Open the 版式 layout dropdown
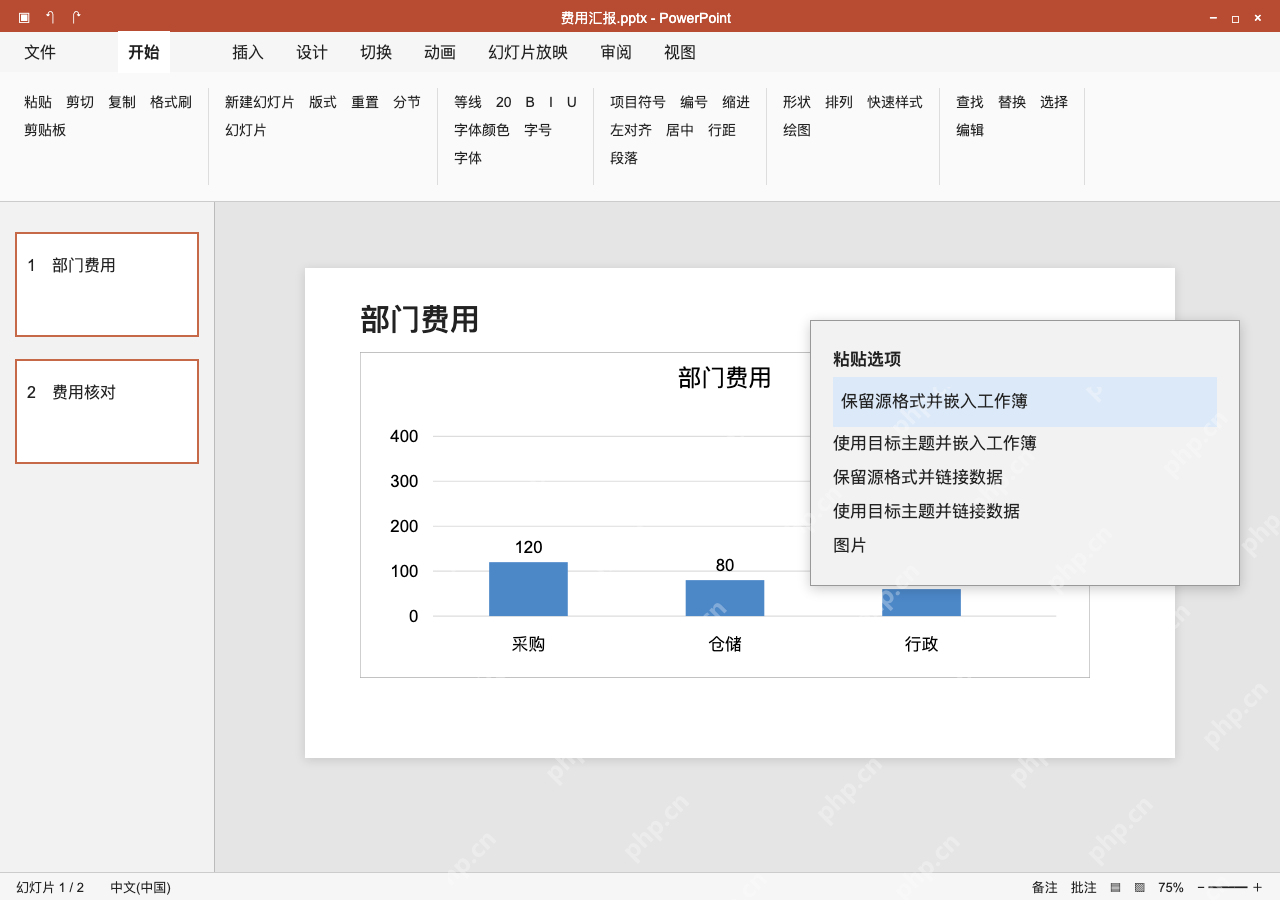This screenshot has width=1280, height=900. coord(323,102)
